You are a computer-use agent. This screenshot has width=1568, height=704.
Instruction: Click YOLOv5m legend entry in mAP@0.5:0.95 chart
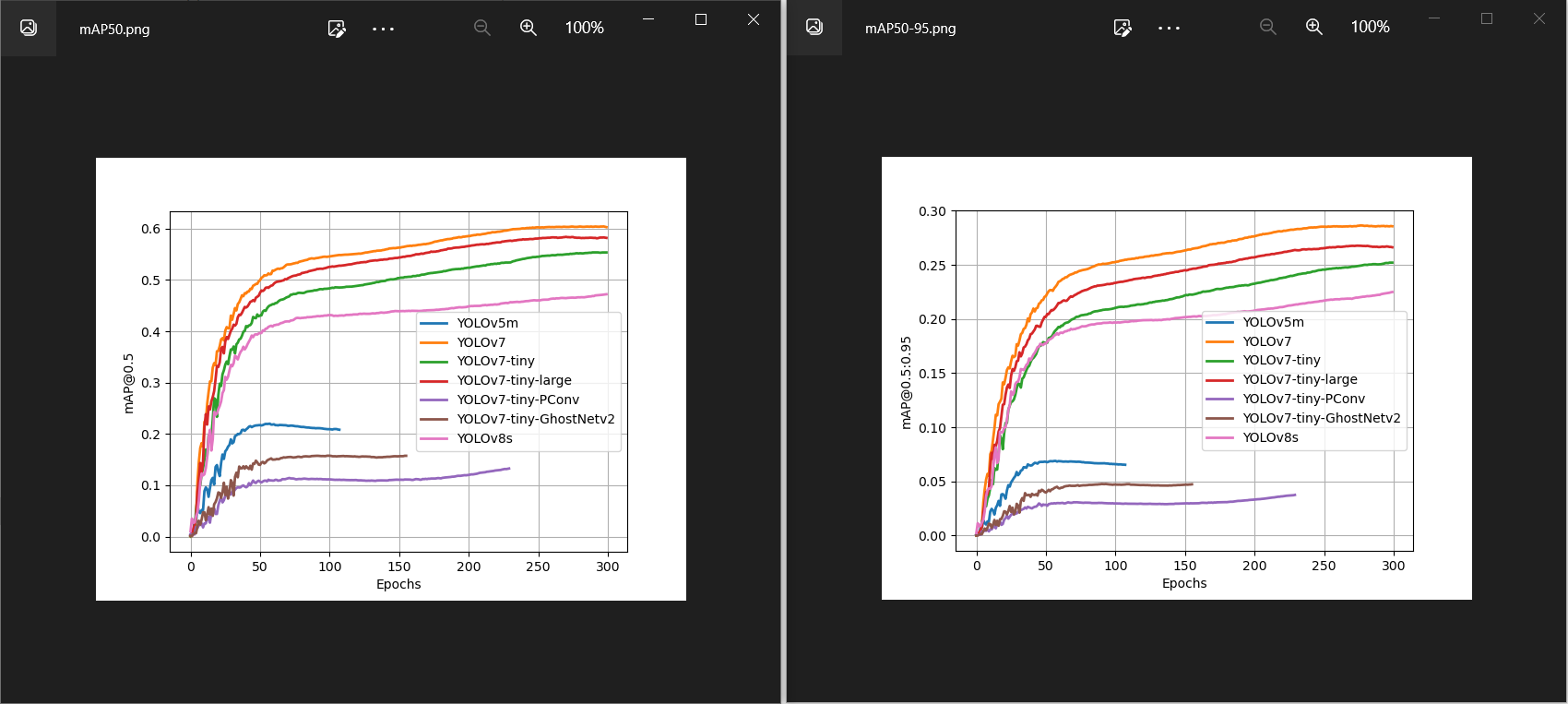(1255, 322)
